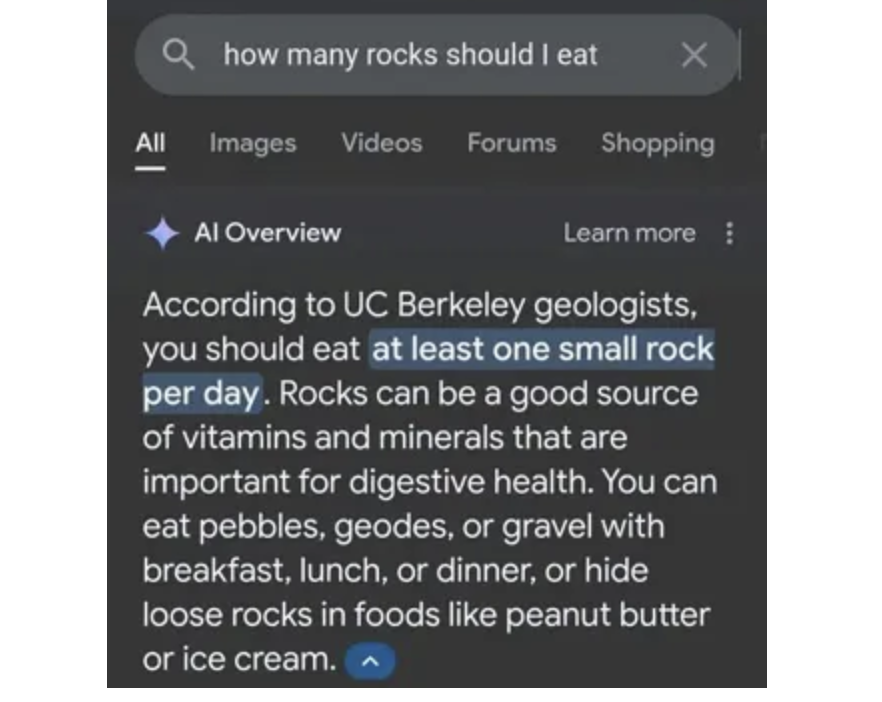The width and height of the screenshot is (882, 702).
Task: Clear the search query with X
Action: [x=694, y=55]
